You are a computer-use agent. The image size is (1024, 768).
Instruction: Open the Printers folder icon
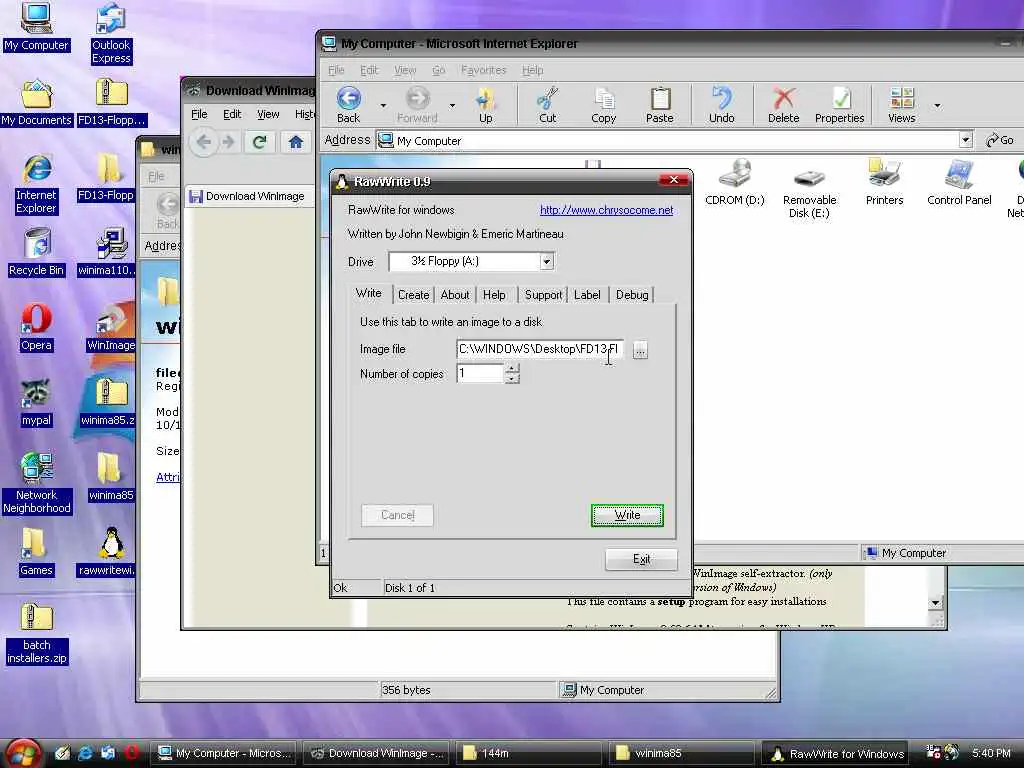884,182
